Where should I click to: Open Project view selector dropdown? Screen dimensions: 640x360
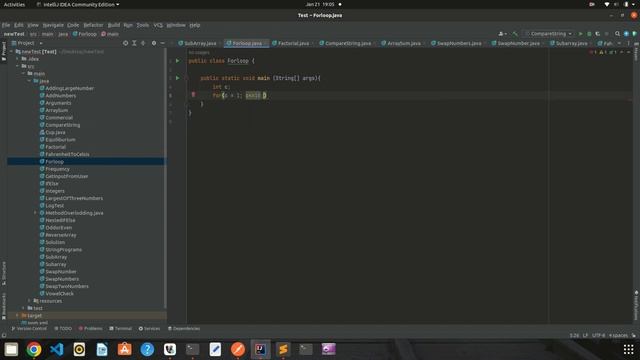pyautogui.click(x=27, y=43)
